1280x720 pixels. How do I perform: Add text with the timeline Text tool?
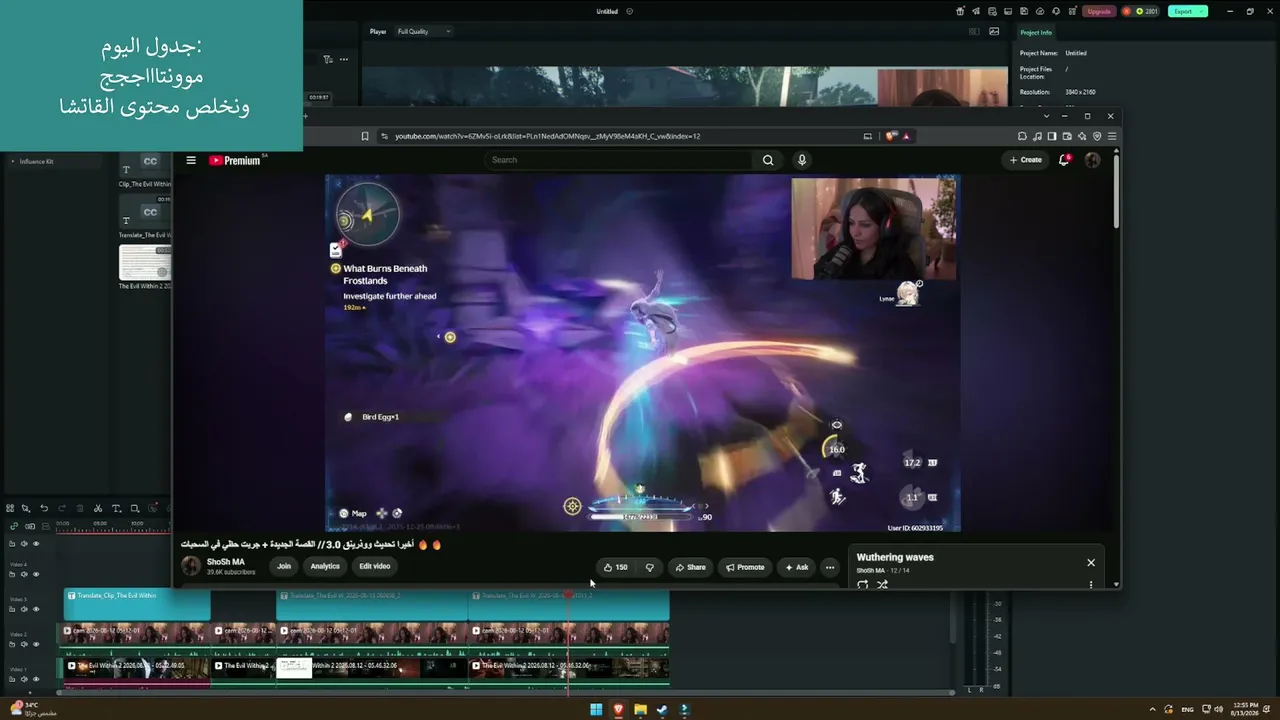(116, 508)
